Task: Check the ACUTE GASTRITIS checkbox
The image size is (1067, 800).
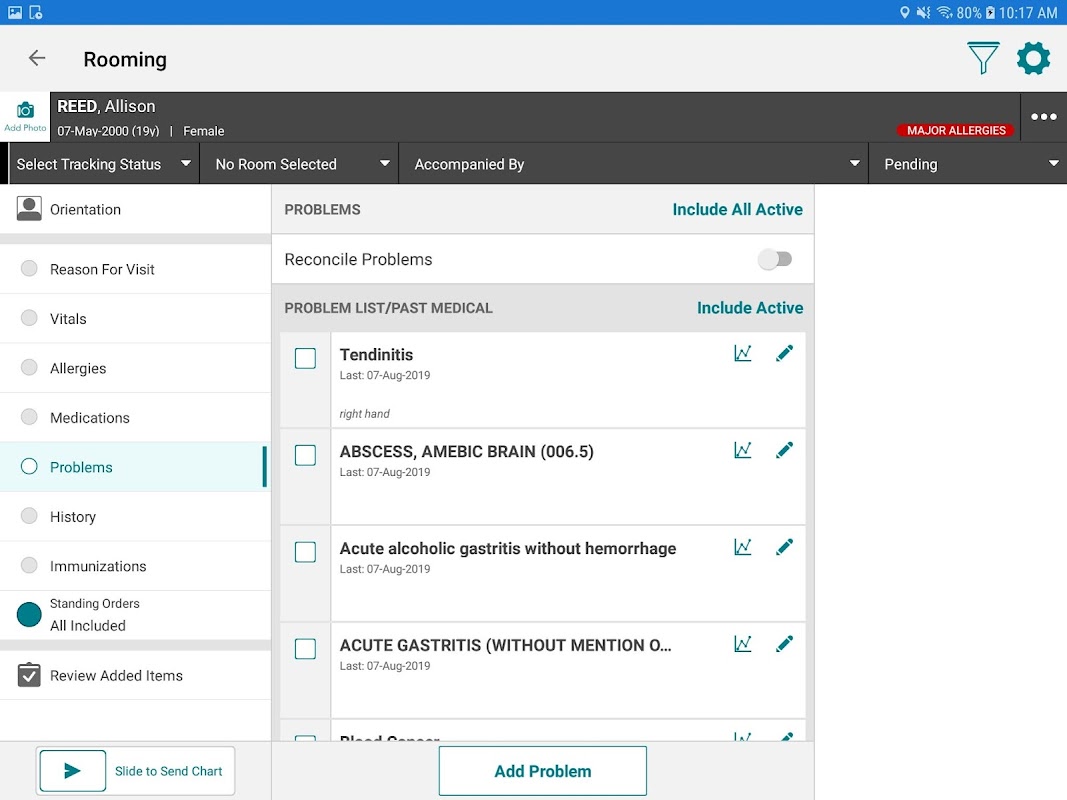Action: pos(305,649)
